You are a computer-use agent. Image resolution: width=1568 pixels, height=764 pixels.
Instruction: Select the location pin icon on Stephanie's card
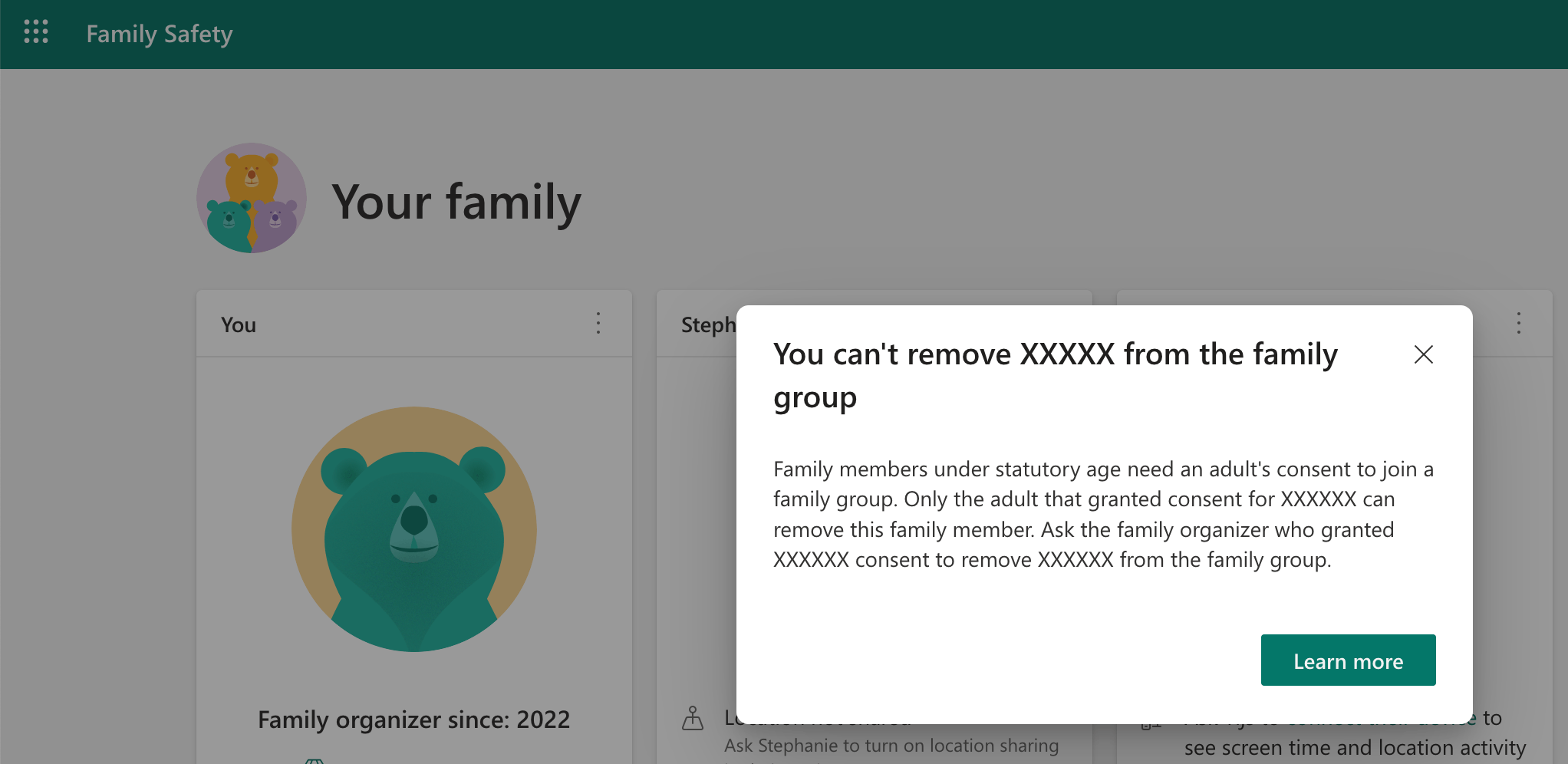[x=694, y=718]
